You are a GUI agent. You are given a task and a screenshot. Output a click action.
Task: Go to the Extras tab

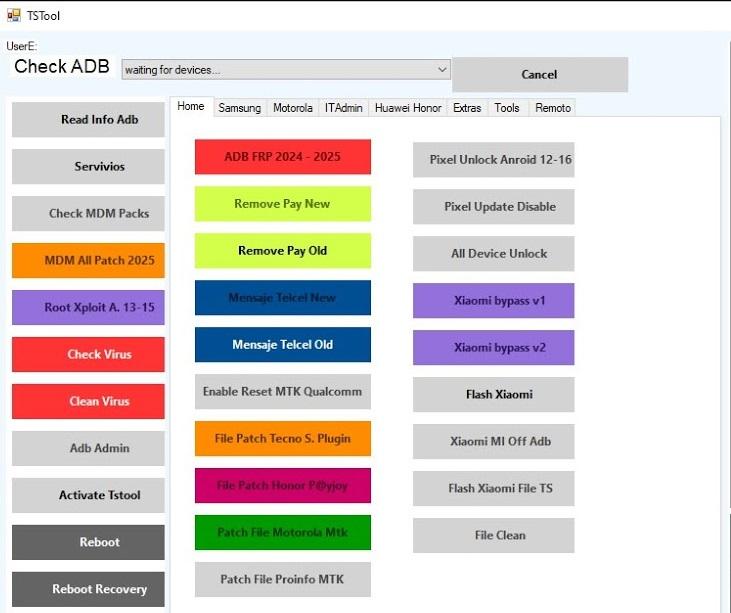[467, 108]
